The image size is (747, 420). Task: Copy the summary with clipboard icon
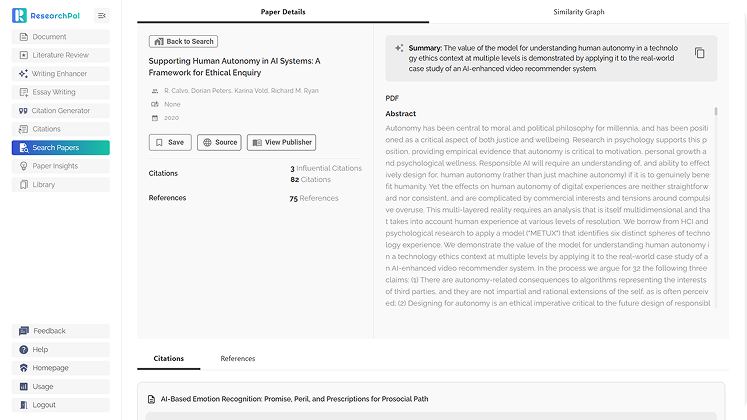tap(699, 53)
